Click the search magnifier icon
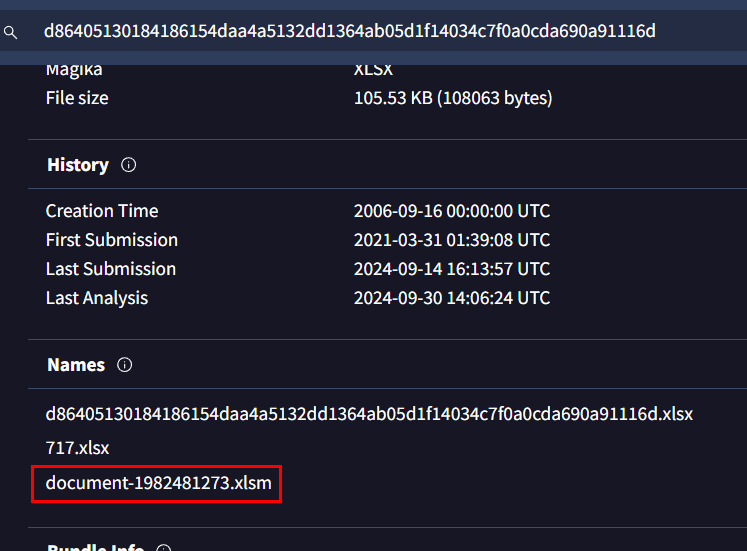This screenshot has height=551, width=747. (x=11, y=32)
